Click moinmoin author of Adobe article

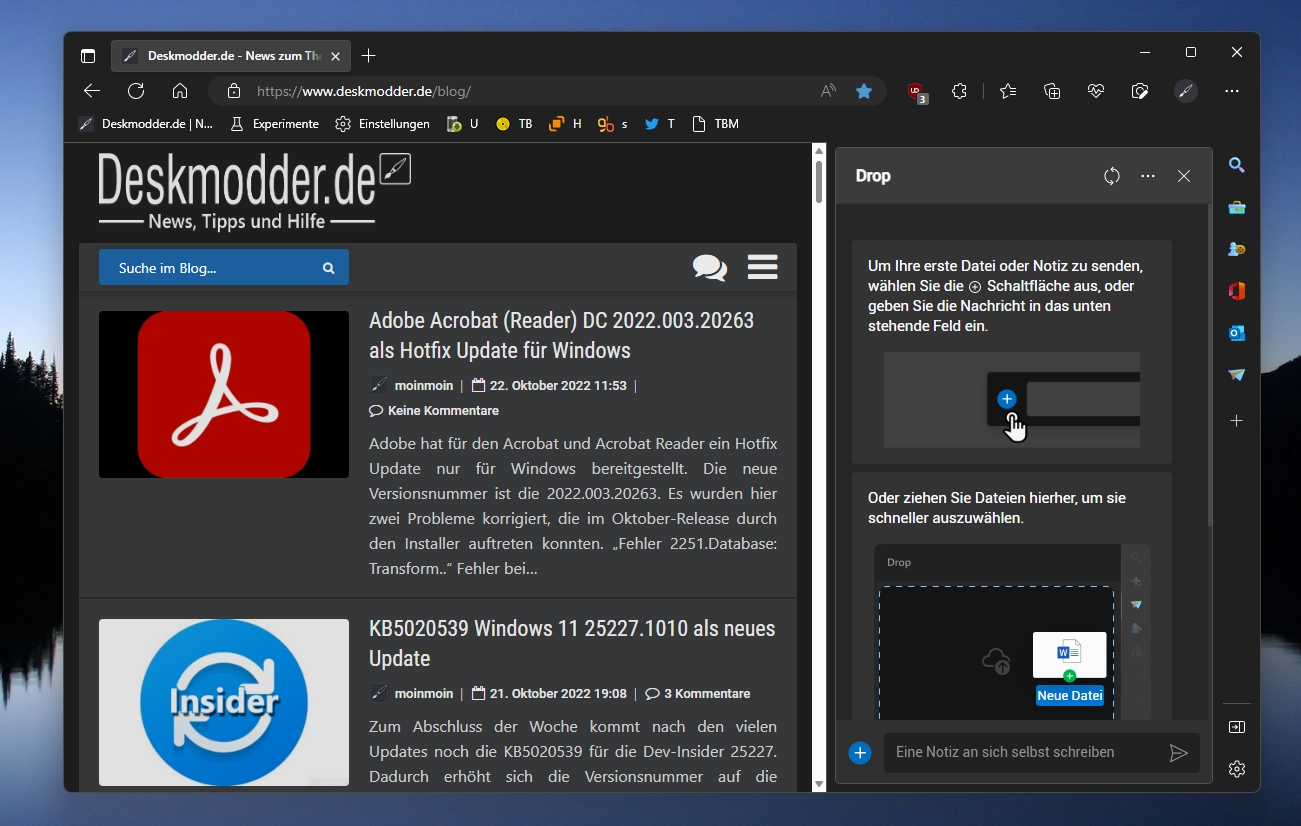tap(424, 385)
